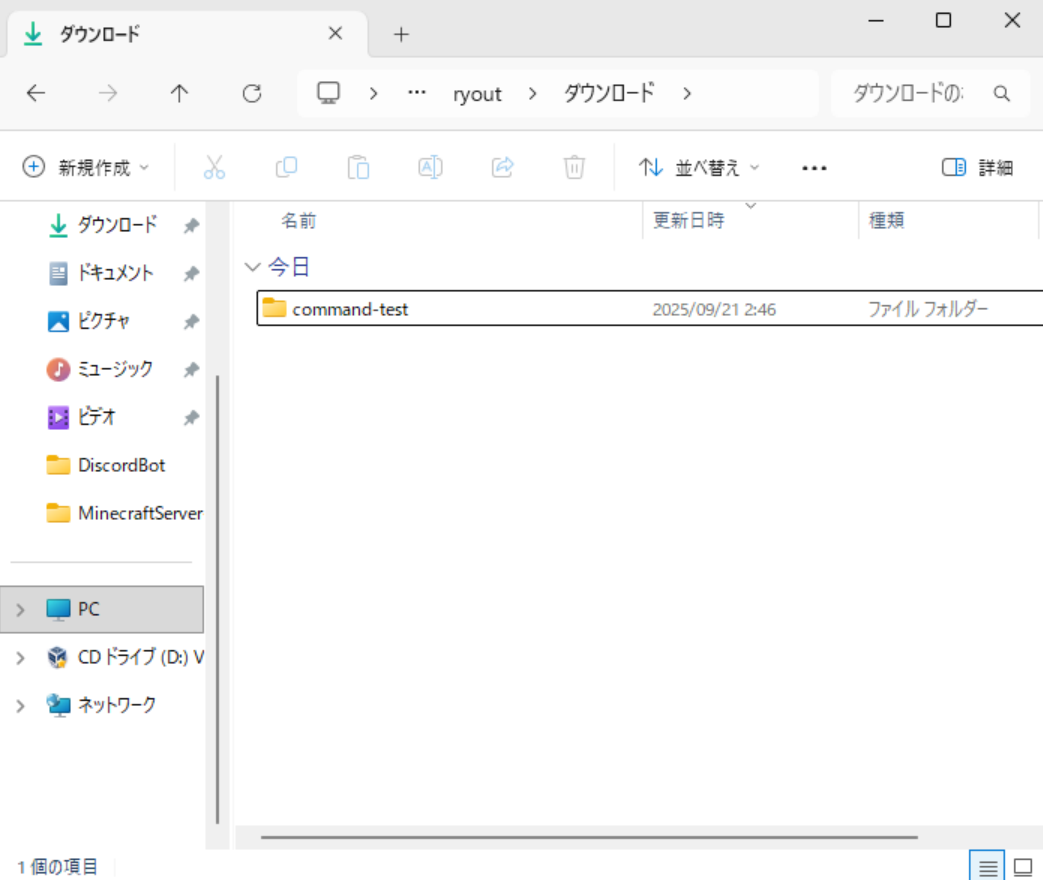1043x880 pixels.
Task: Click the Delete trash can icon
Action: click(574, 167)
